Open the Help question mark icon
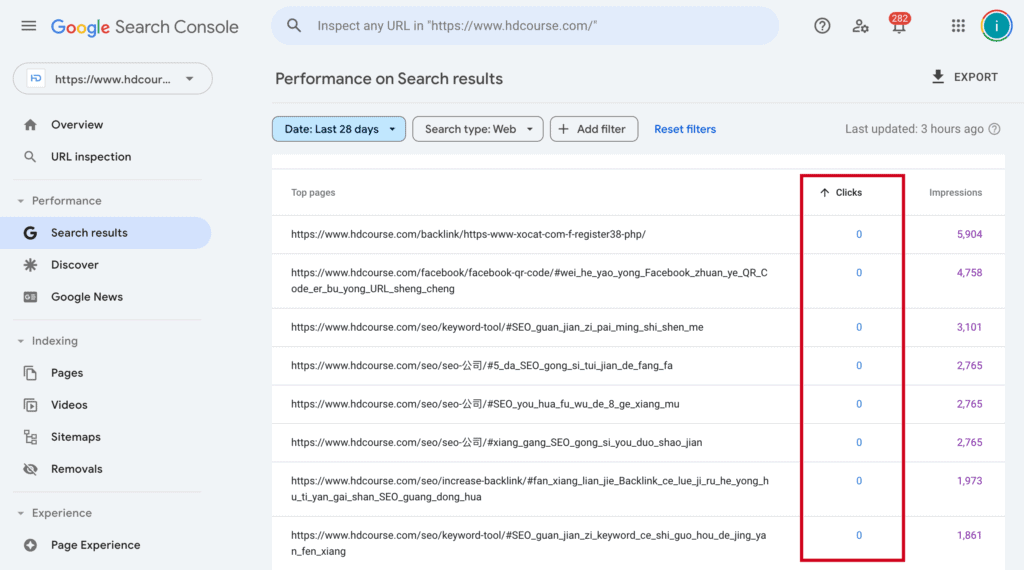 click(822, 26)
